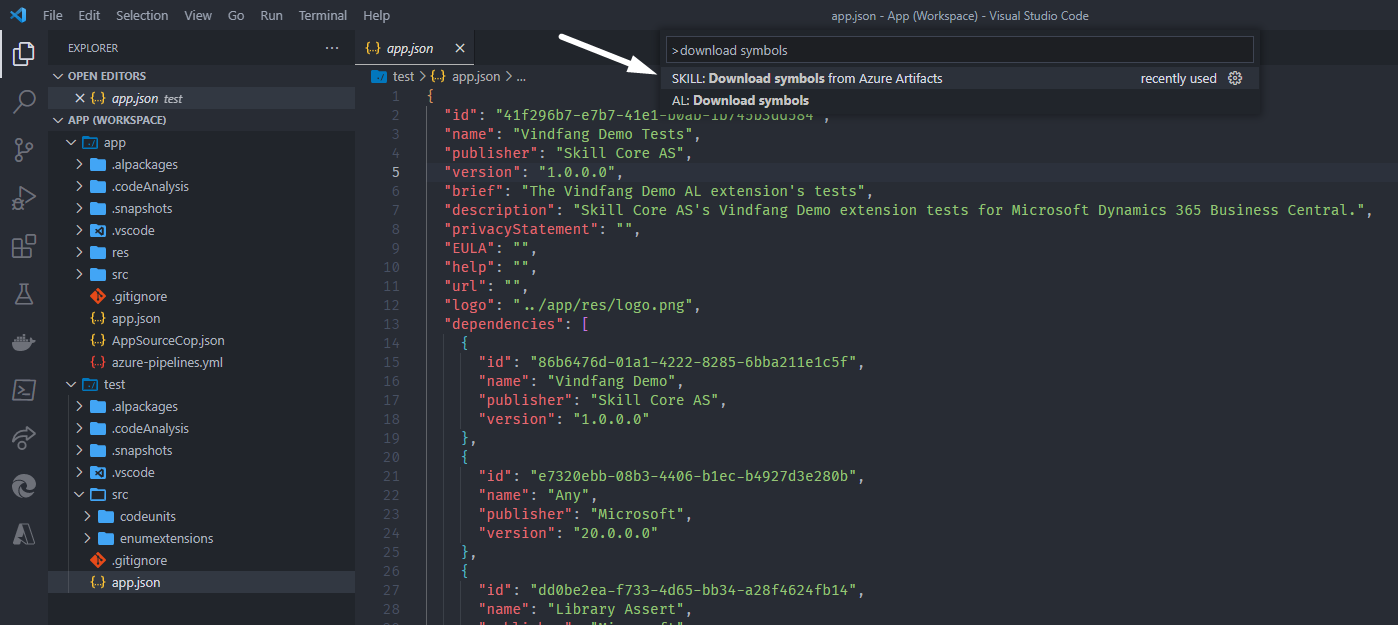Run AL: Download symbols command
The height and width of the screenshot is (625, 1398).
point(740,100)
